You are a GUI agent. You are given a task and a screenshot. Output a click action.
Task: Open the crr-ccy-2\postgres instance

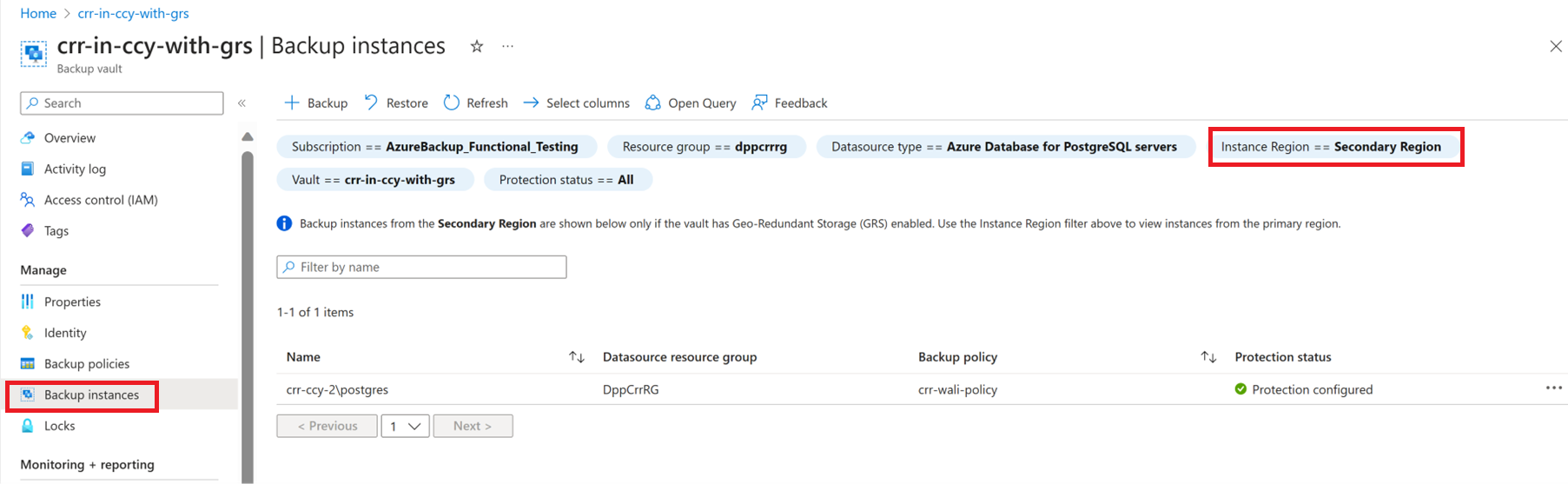click(x=337, y=389)
